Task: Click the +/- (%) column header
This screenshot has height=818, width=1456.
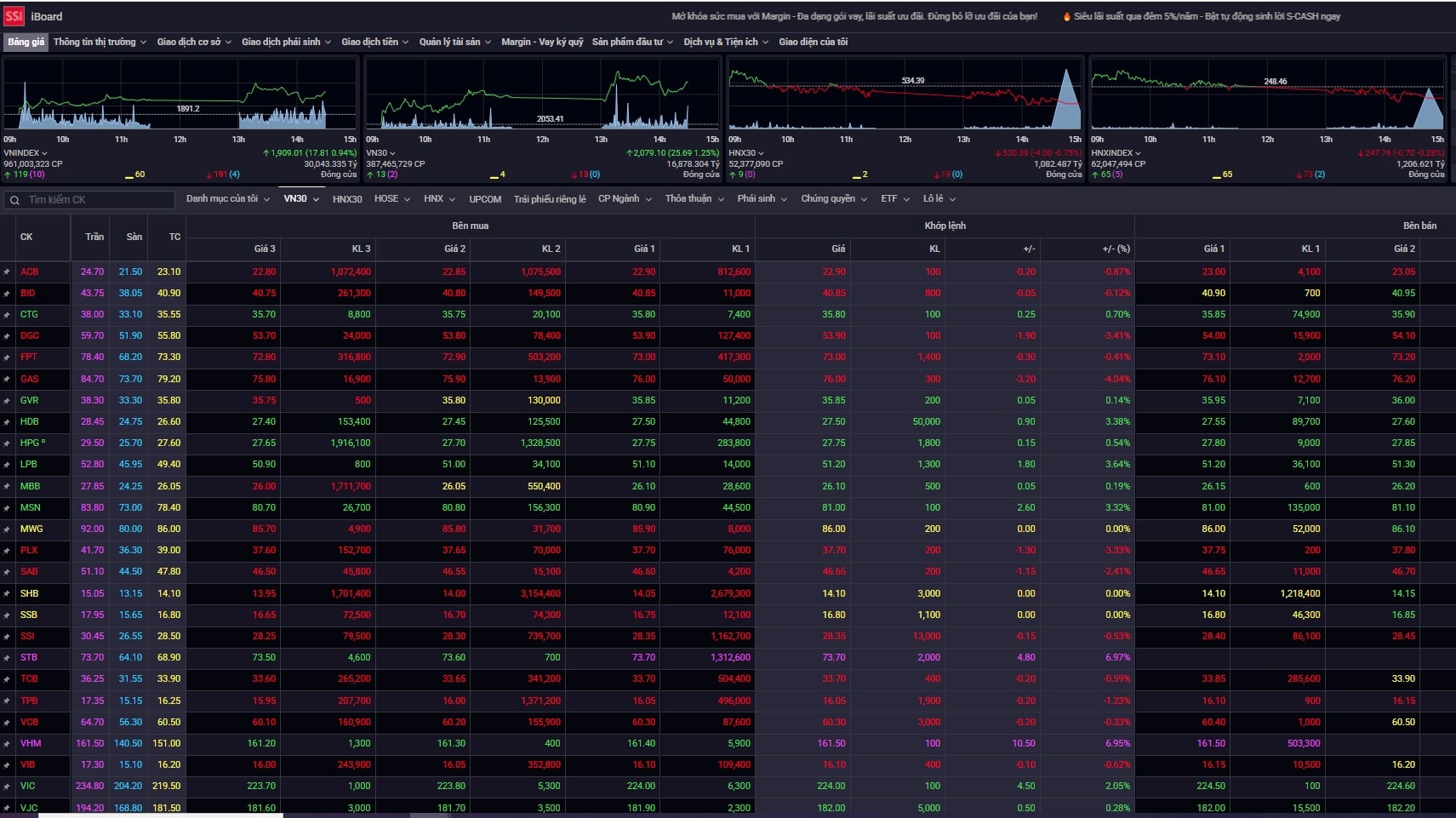Action: tap(1116, 249)
